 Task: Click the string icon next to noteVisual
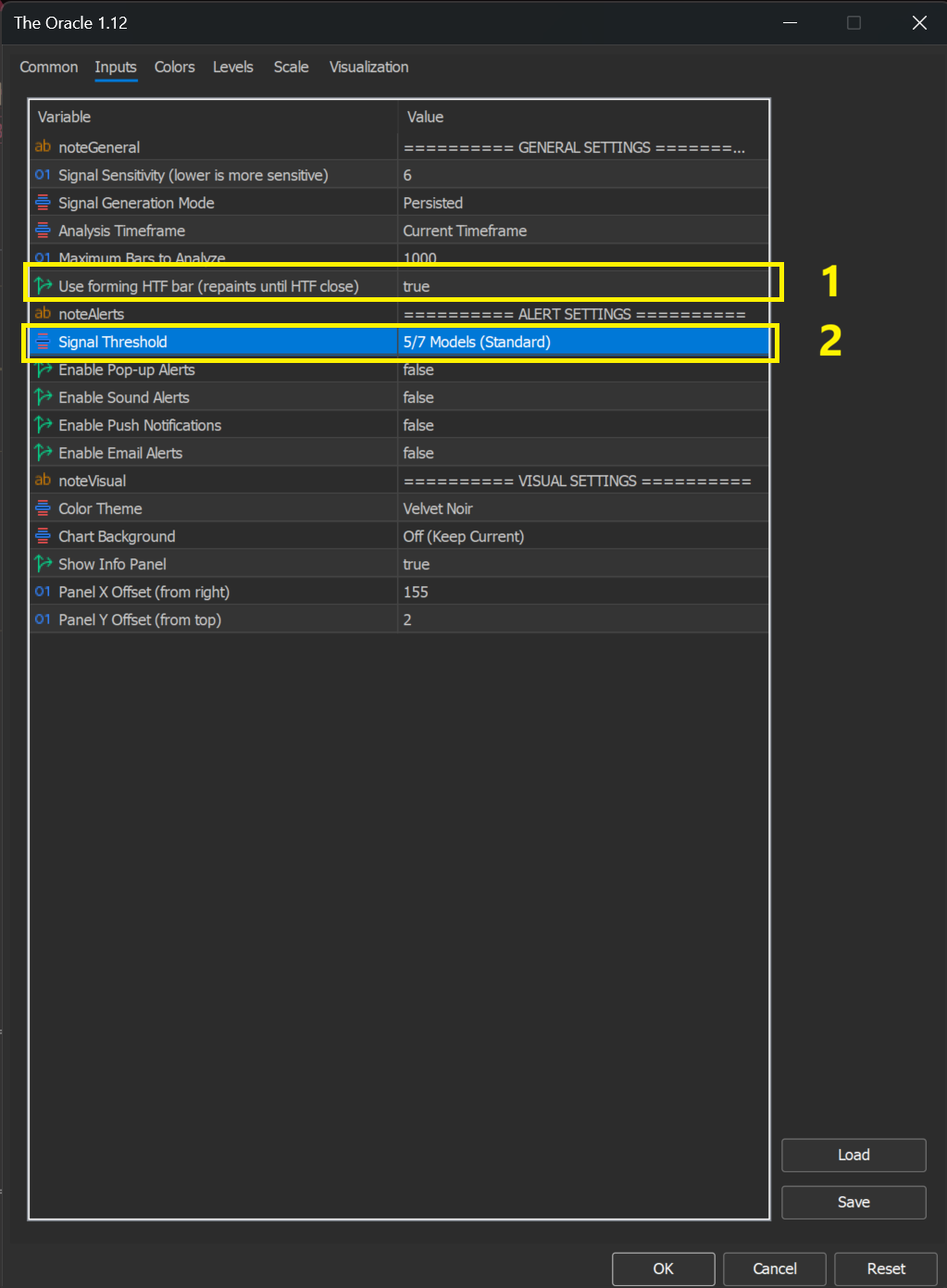click(x=43, y=481)
